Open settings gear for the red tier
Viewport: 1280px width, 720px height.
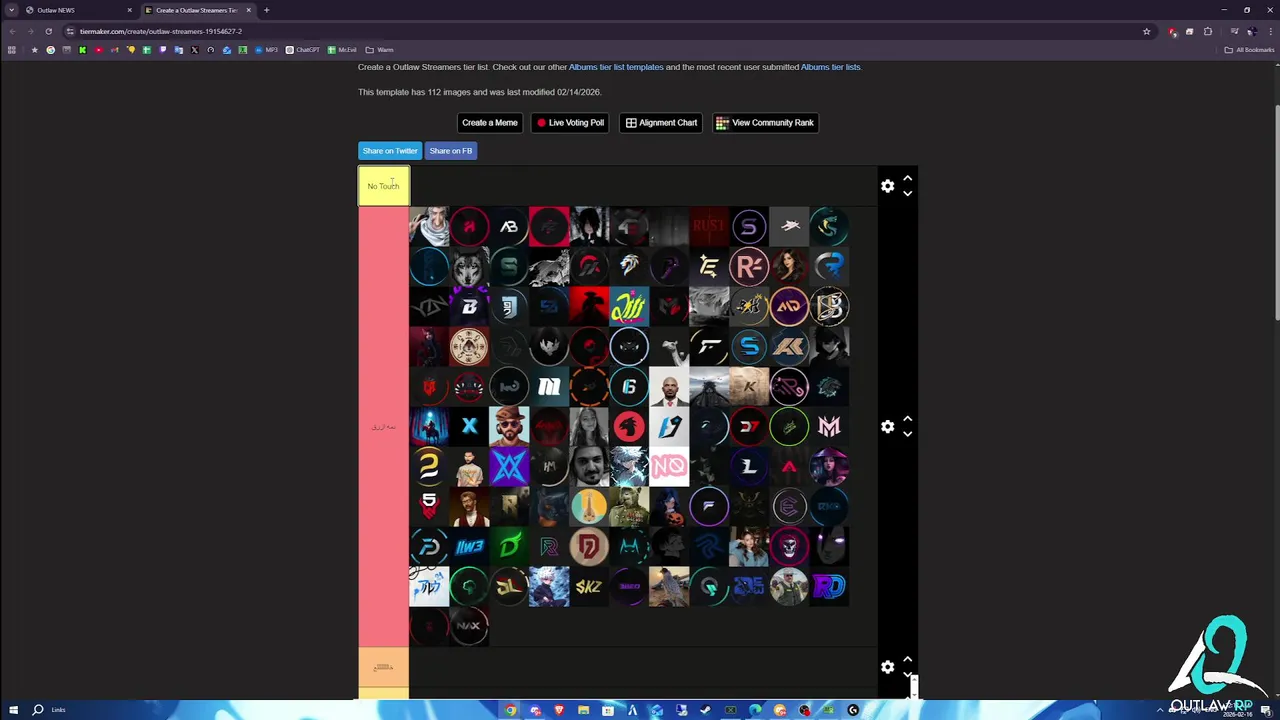887,426
